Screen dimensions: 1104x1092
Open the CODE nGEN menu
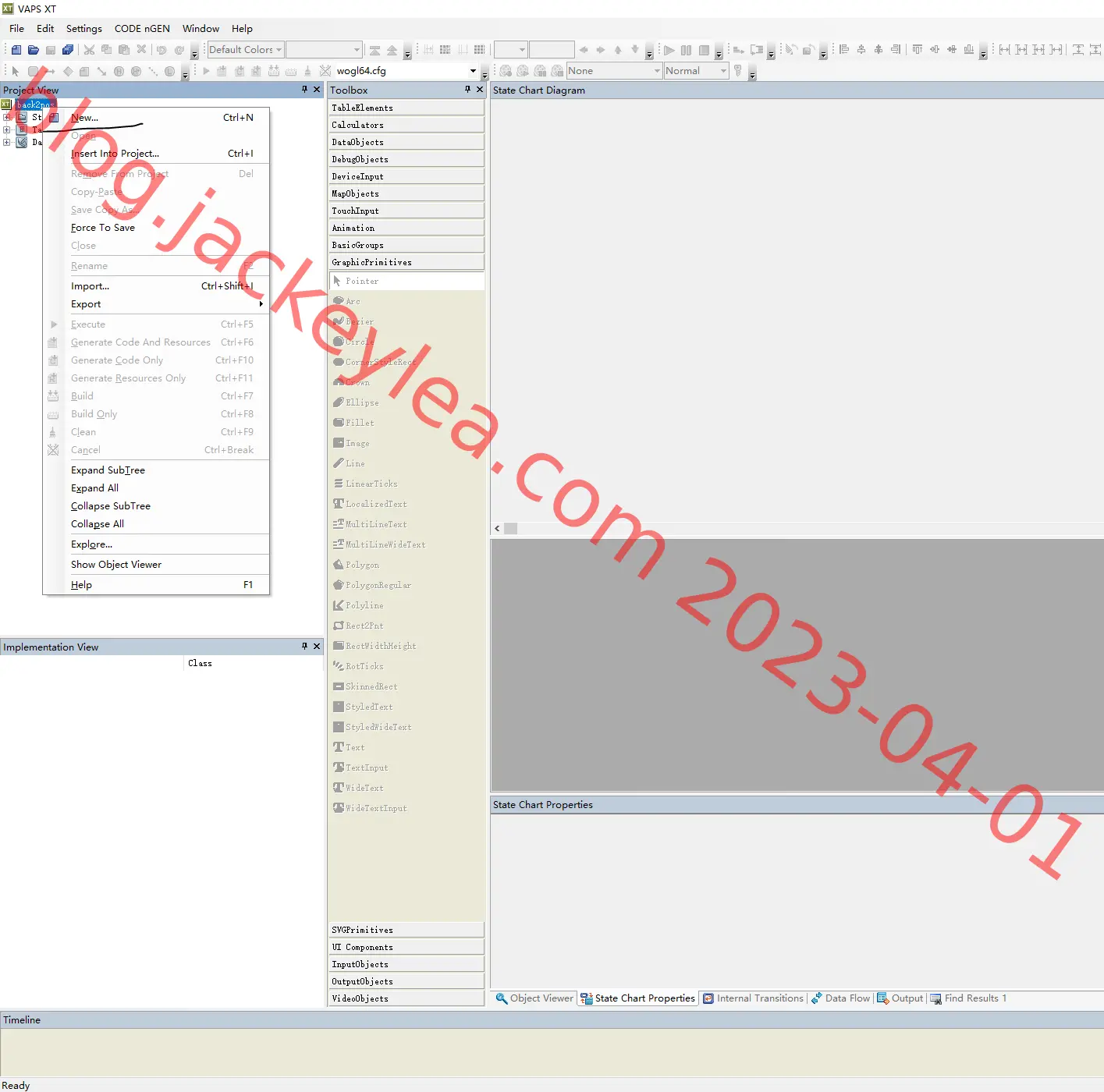[x=142, y=29]
